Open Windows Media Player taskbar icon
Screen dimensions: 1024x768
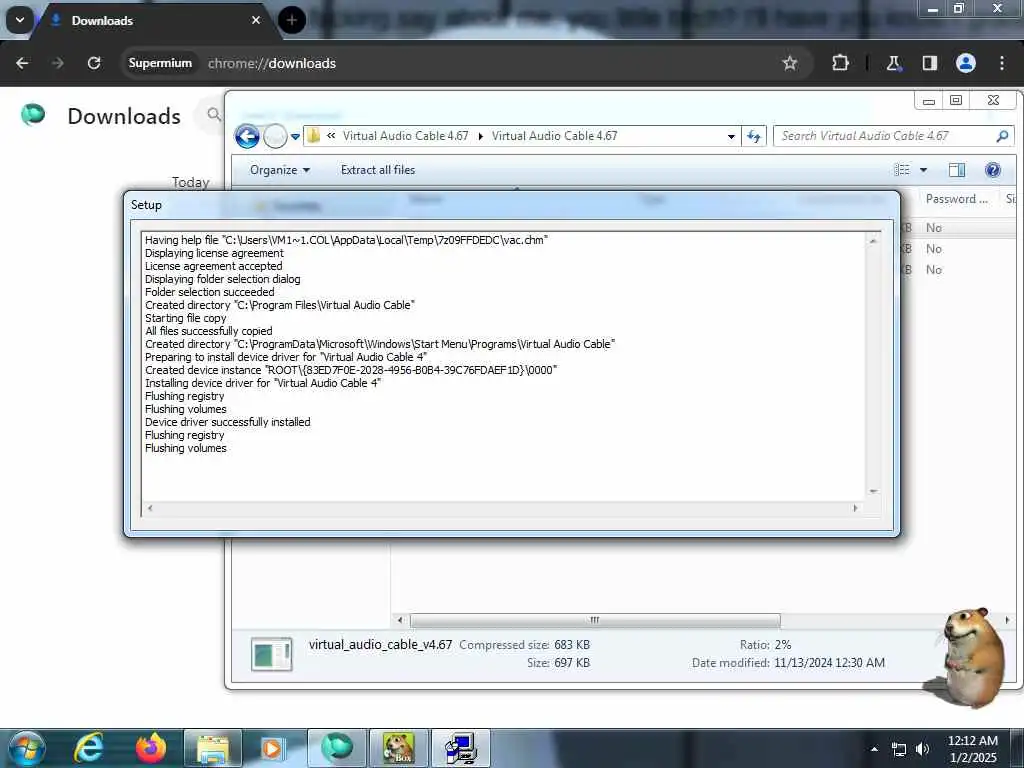click(272, 748)
